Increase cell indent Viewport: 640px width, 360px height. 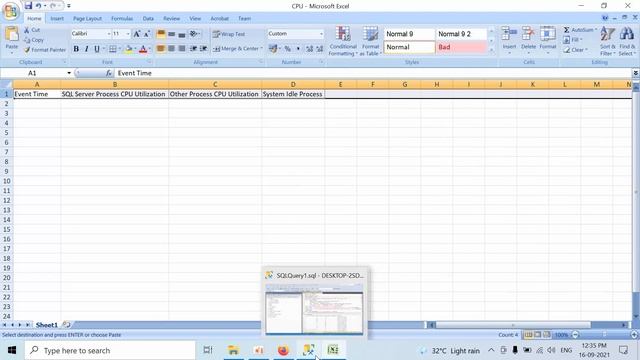(203, 49)
